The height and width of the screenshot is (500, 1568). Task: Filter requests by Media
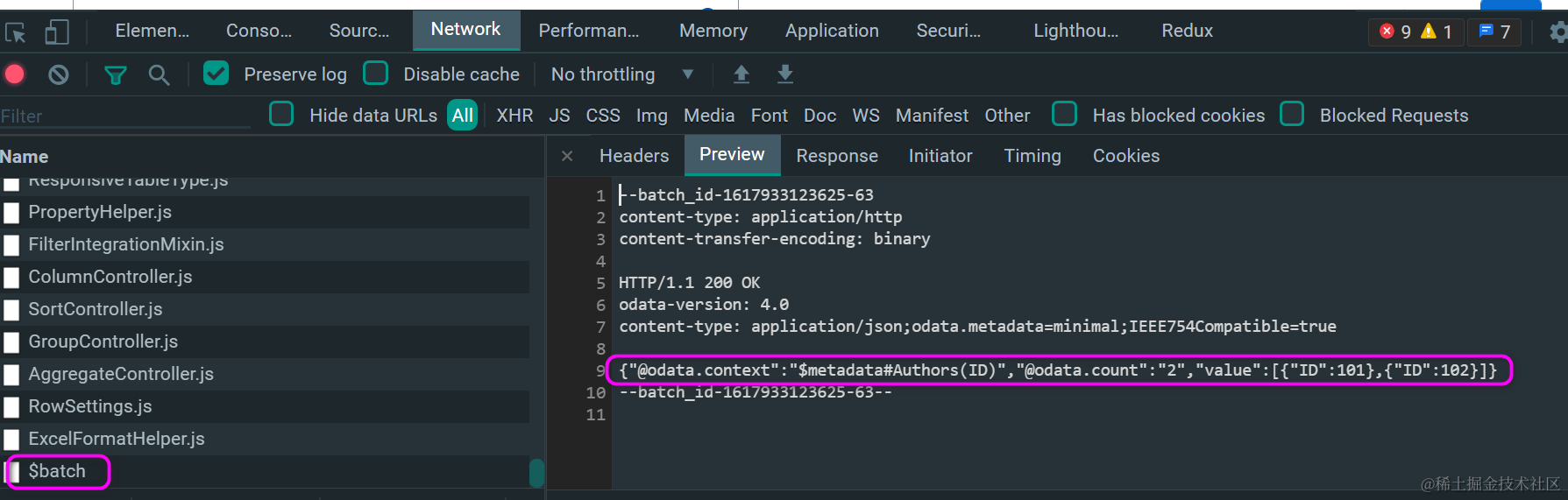click(x=709, y=116)
